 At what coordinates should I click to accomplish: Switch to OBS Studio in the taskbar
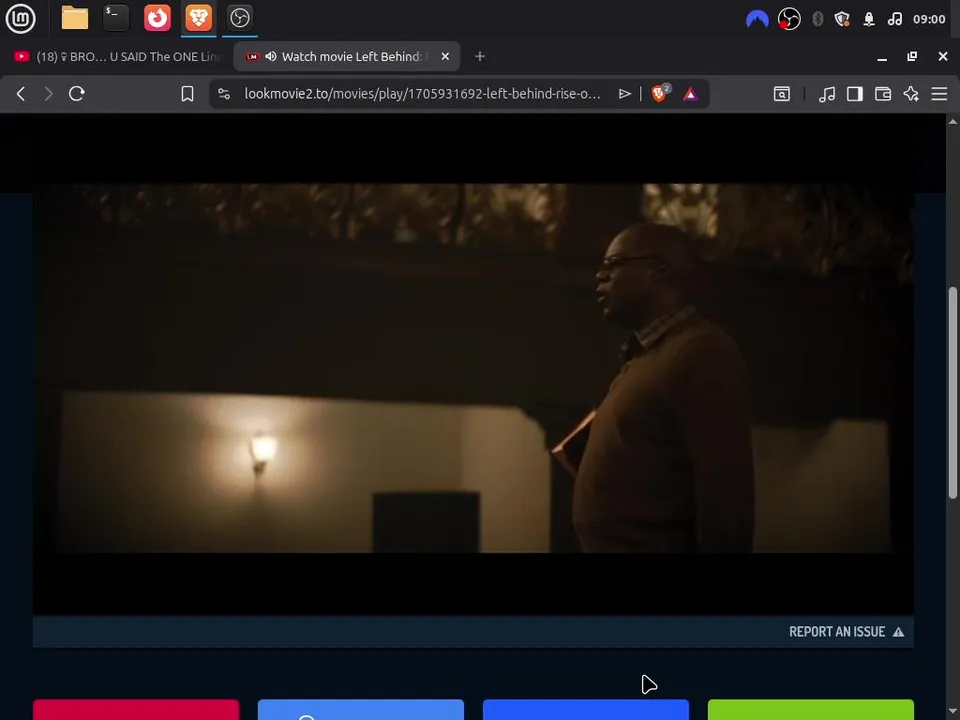(239, 18)
